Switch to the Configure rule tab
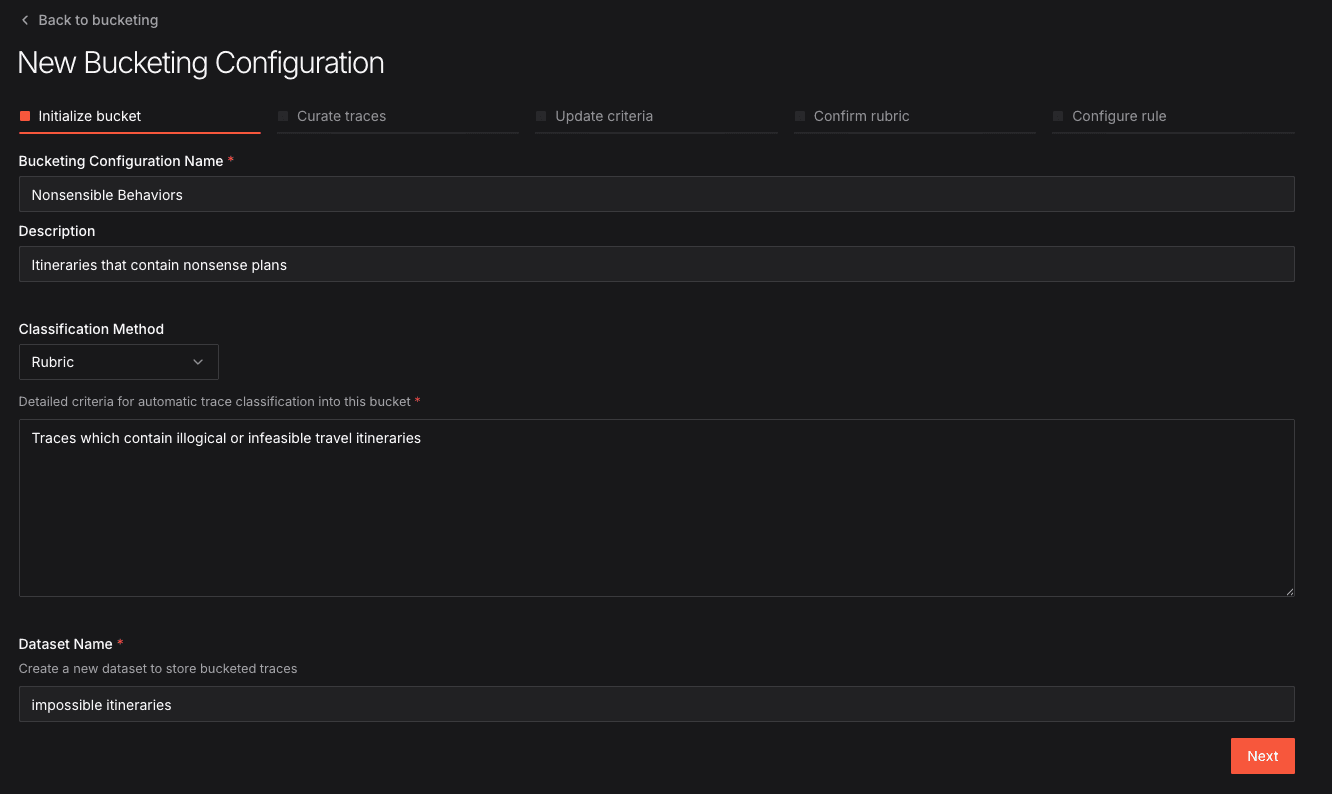The width and height of the screenshot is (1332, 794). click(1119, 116)
